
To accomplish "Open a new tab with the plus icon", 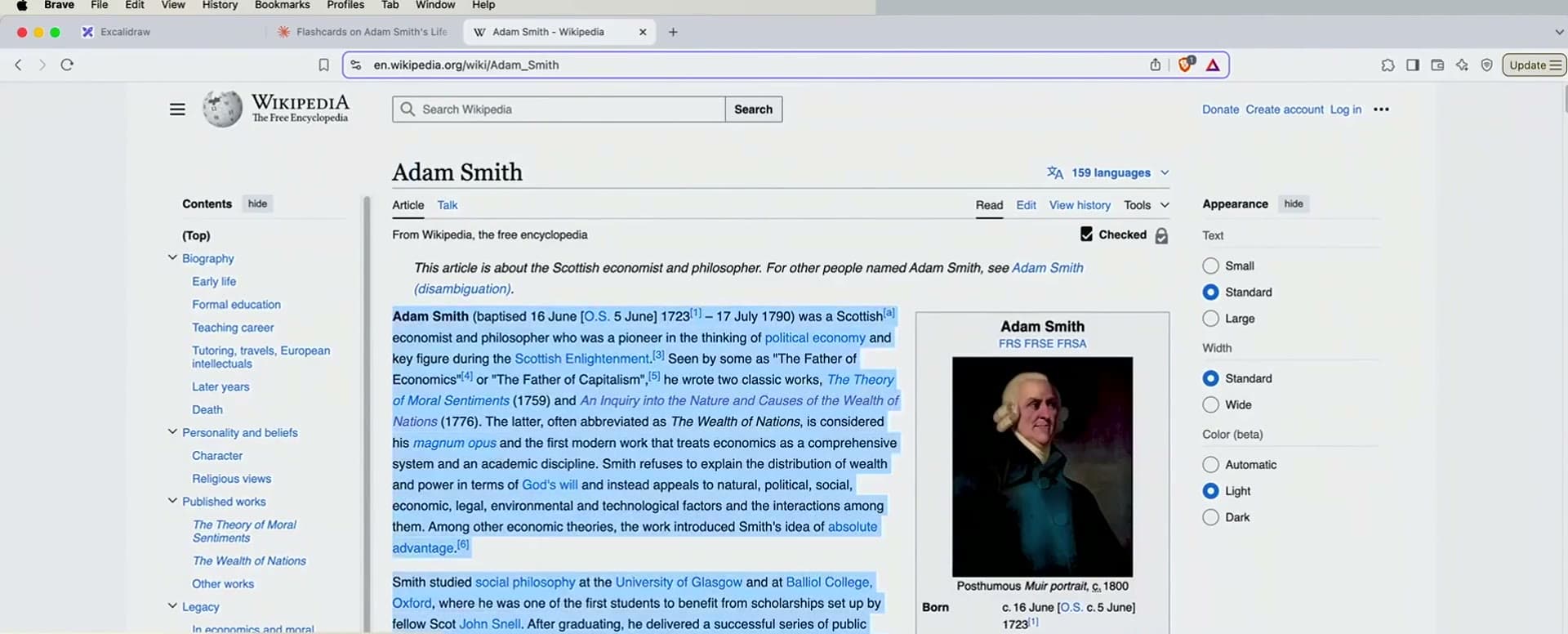I will 673,32.
